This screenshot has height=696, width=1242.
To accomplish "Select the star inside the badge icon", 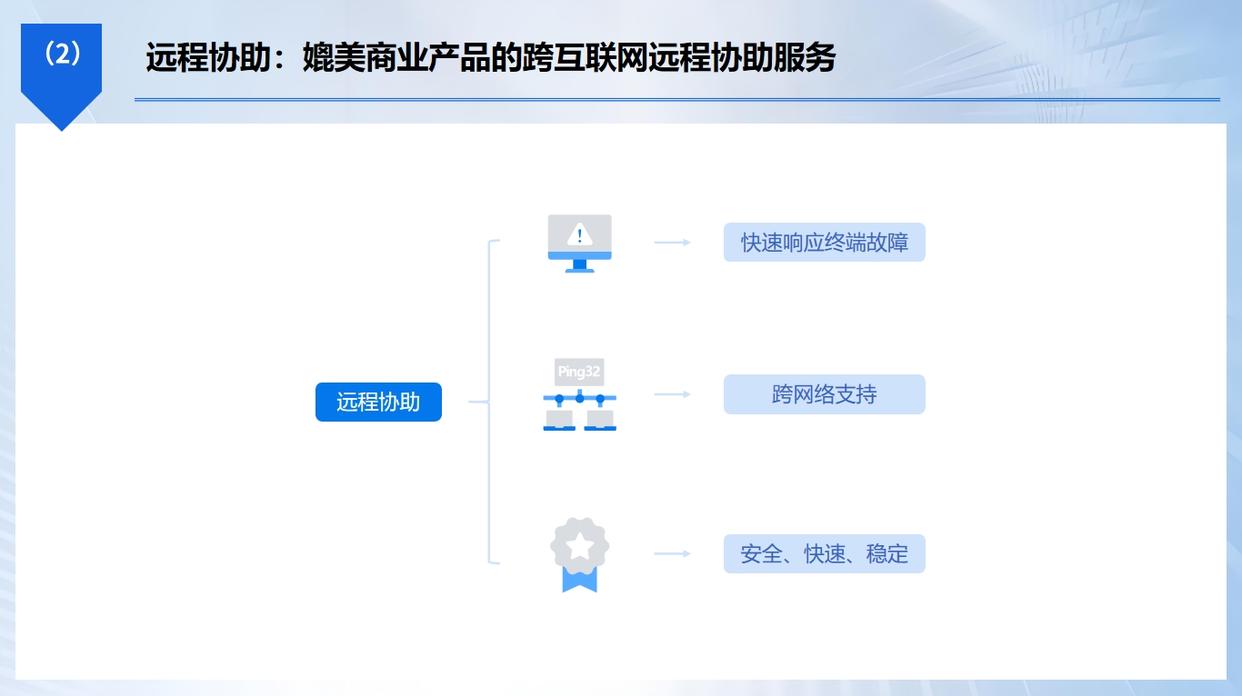I will point(580,543).
